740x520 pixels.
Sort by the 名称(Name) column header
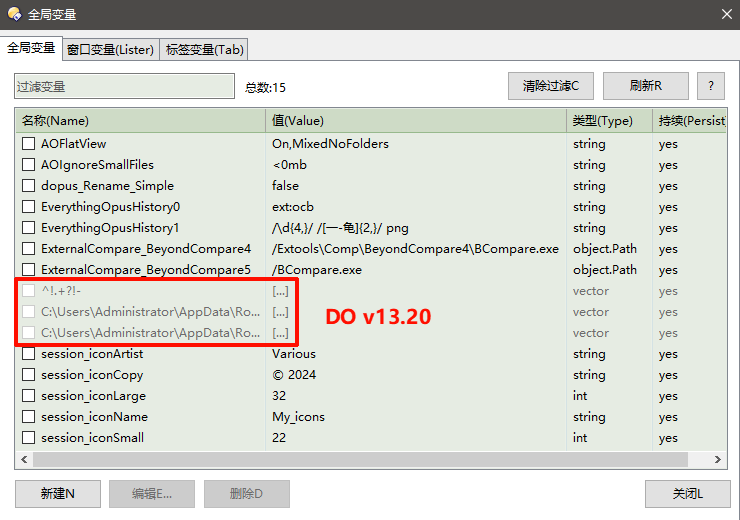point(140,121)
